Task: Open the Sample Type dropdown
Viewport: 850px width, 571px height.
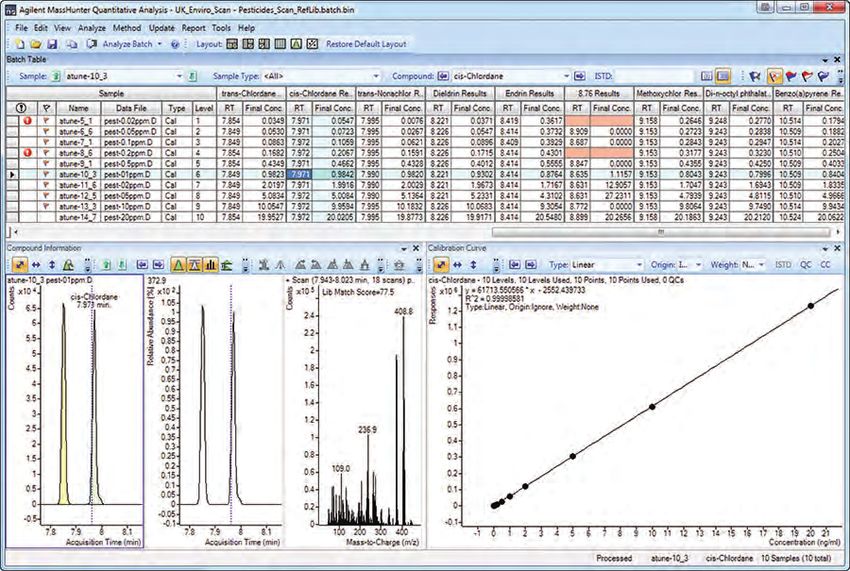Action: tap(376, 76)
